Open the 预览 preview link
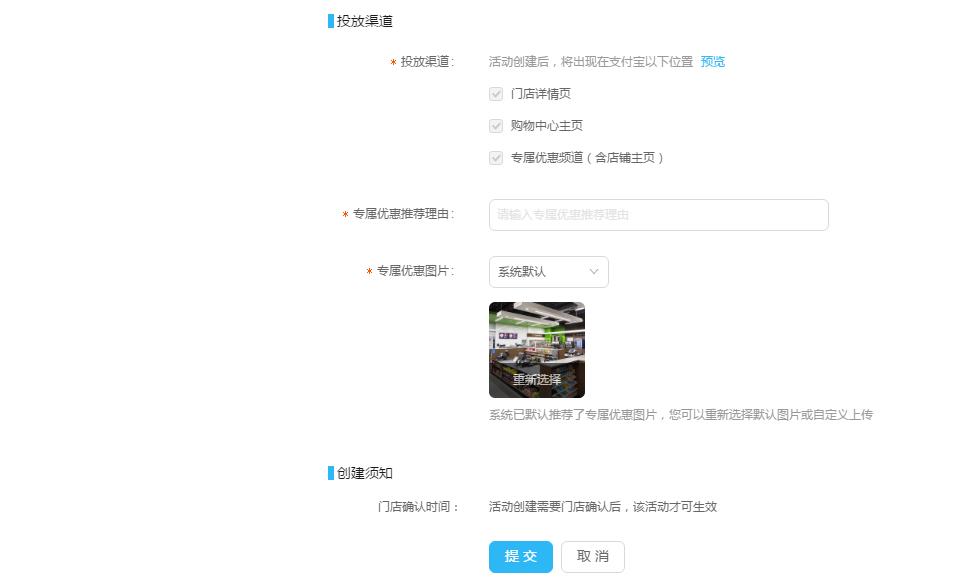 tap(712, 62)
